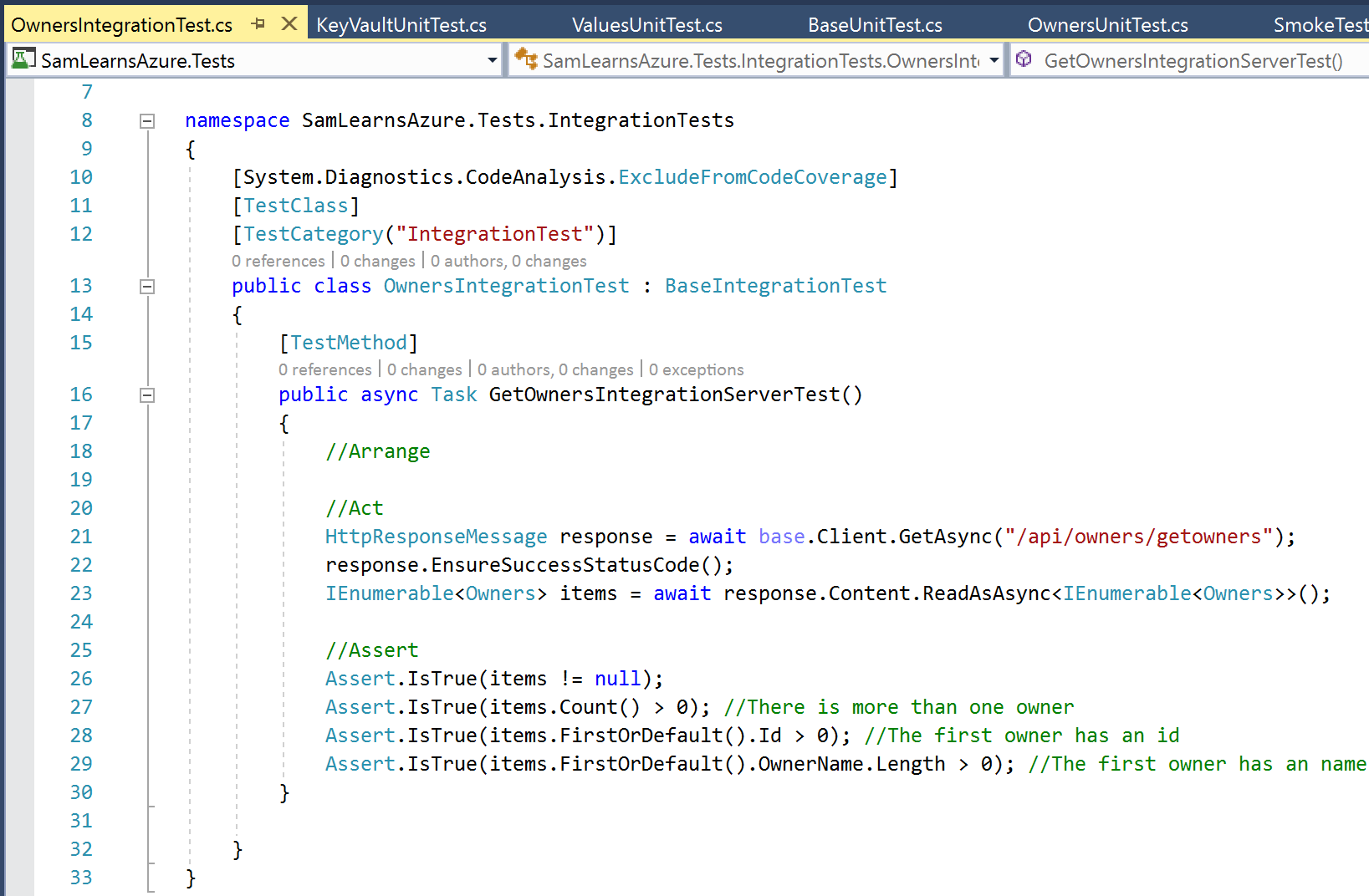Open the class type navigation dropdown
The image size is (1369, 896).
[x=994, y=60]
